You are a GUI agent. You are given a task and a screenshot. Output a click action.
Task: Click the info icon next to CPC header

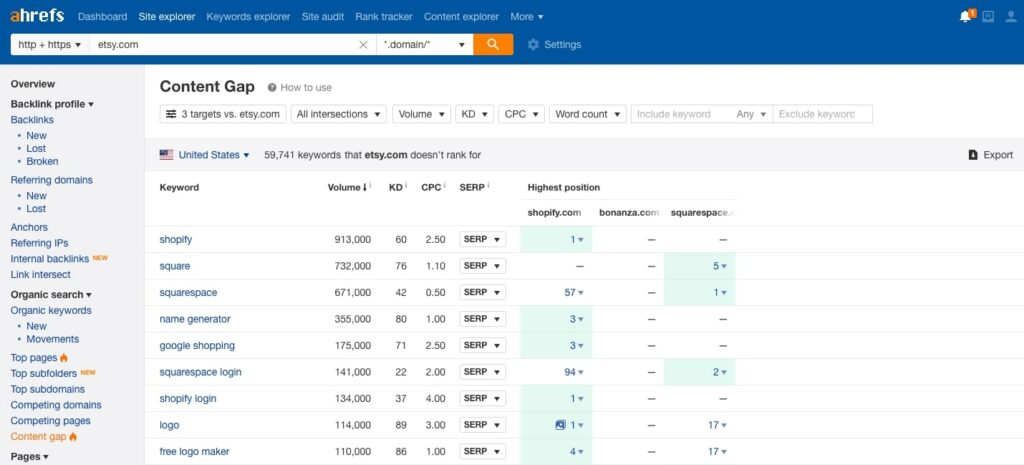click(444, 186)
